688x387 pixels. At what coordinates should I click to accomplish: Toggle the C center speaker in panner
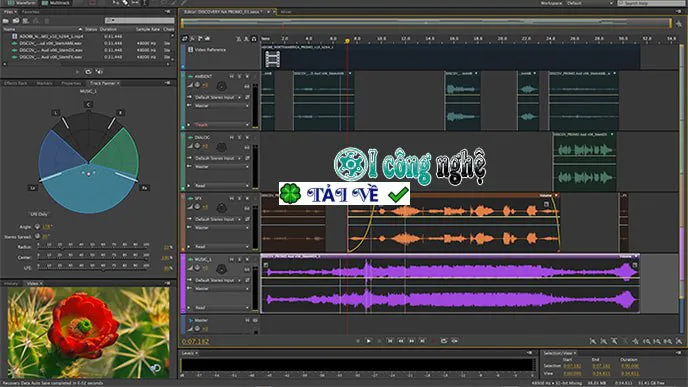point(88,104)
